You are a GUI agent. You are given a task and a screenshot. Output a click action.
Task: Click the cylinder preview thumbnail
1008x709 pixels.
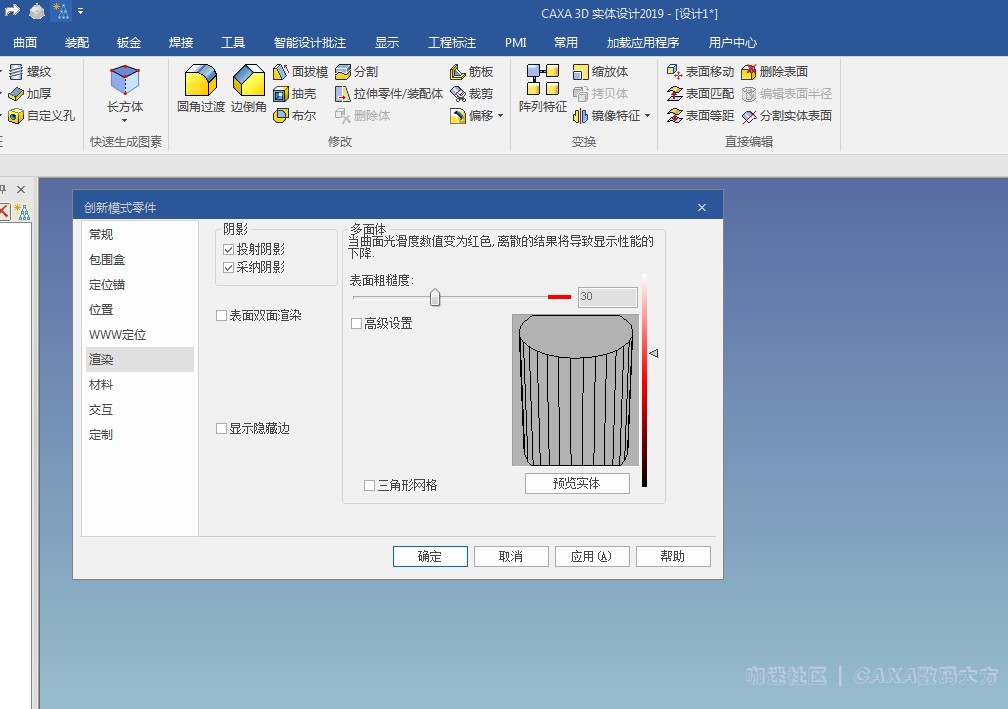575,390
